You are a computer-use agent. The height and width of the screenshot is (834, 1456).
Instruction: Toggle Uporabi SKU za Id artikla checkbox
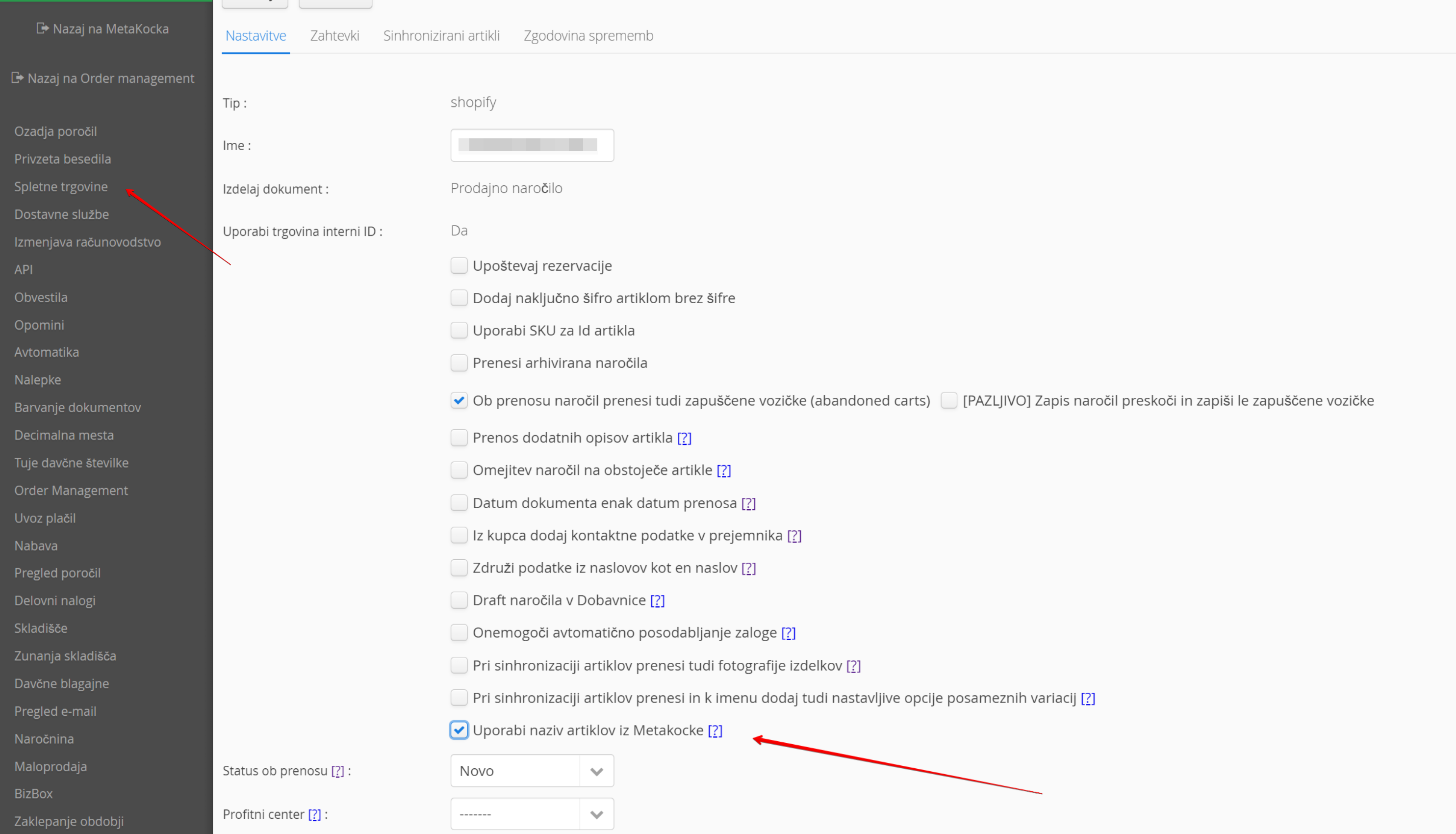click(x=459, y=331)
